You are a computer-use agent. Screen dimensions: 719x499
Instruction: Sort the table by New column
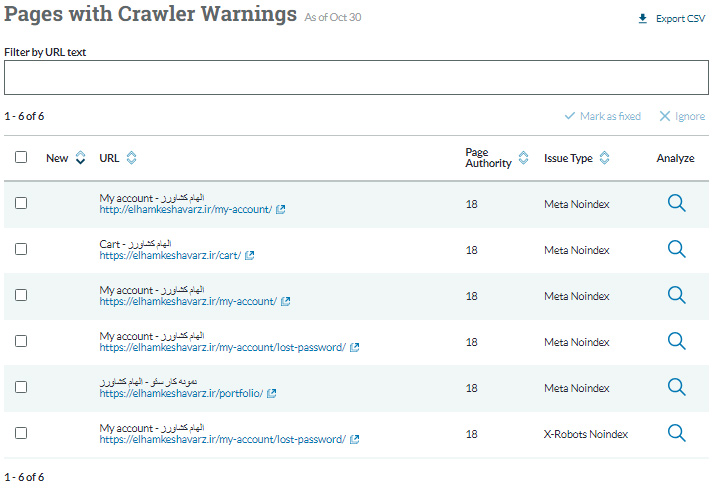(x=81, y=158)
